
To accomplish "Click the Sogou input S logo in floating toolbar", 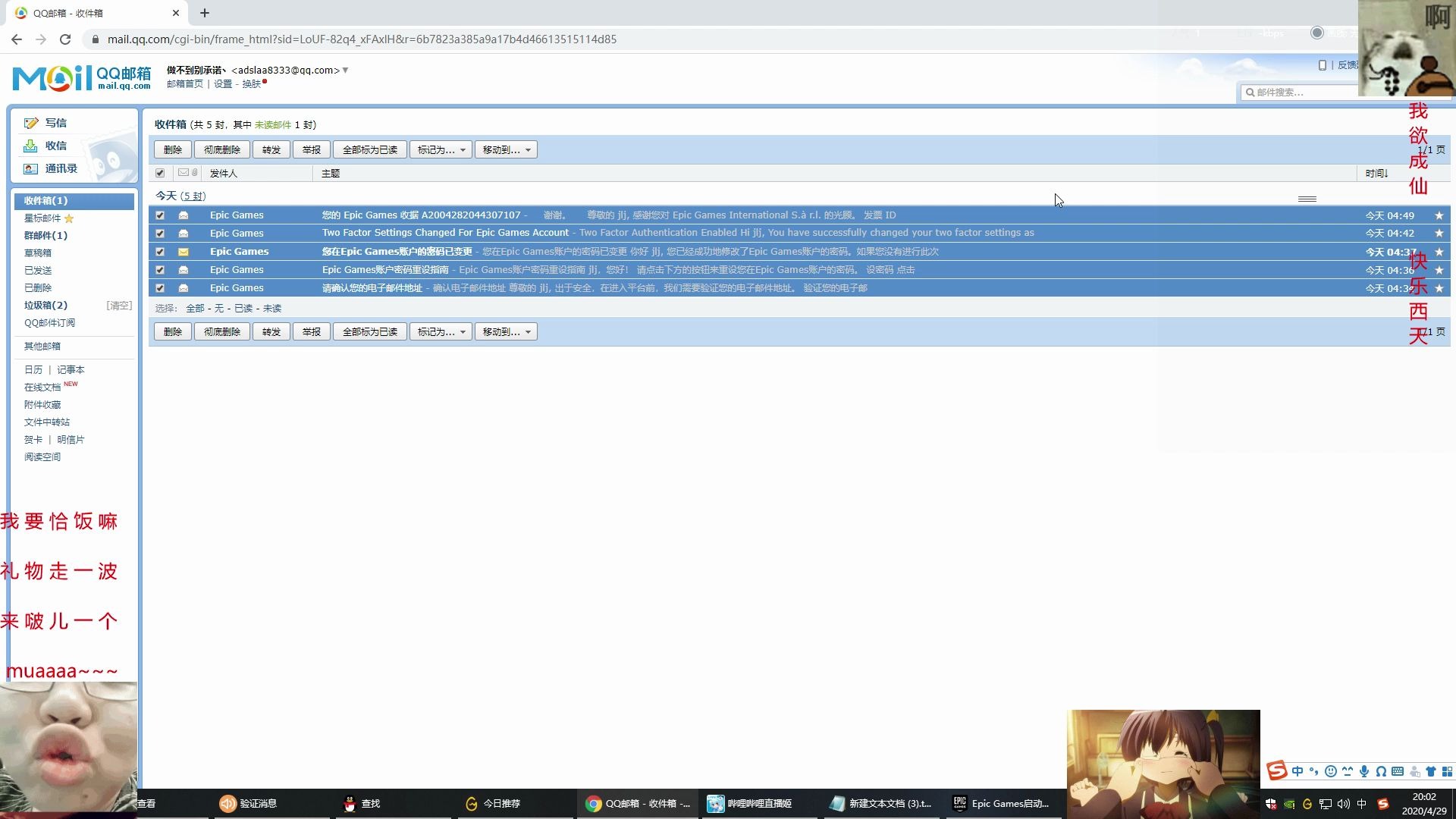I will 1277,771.
